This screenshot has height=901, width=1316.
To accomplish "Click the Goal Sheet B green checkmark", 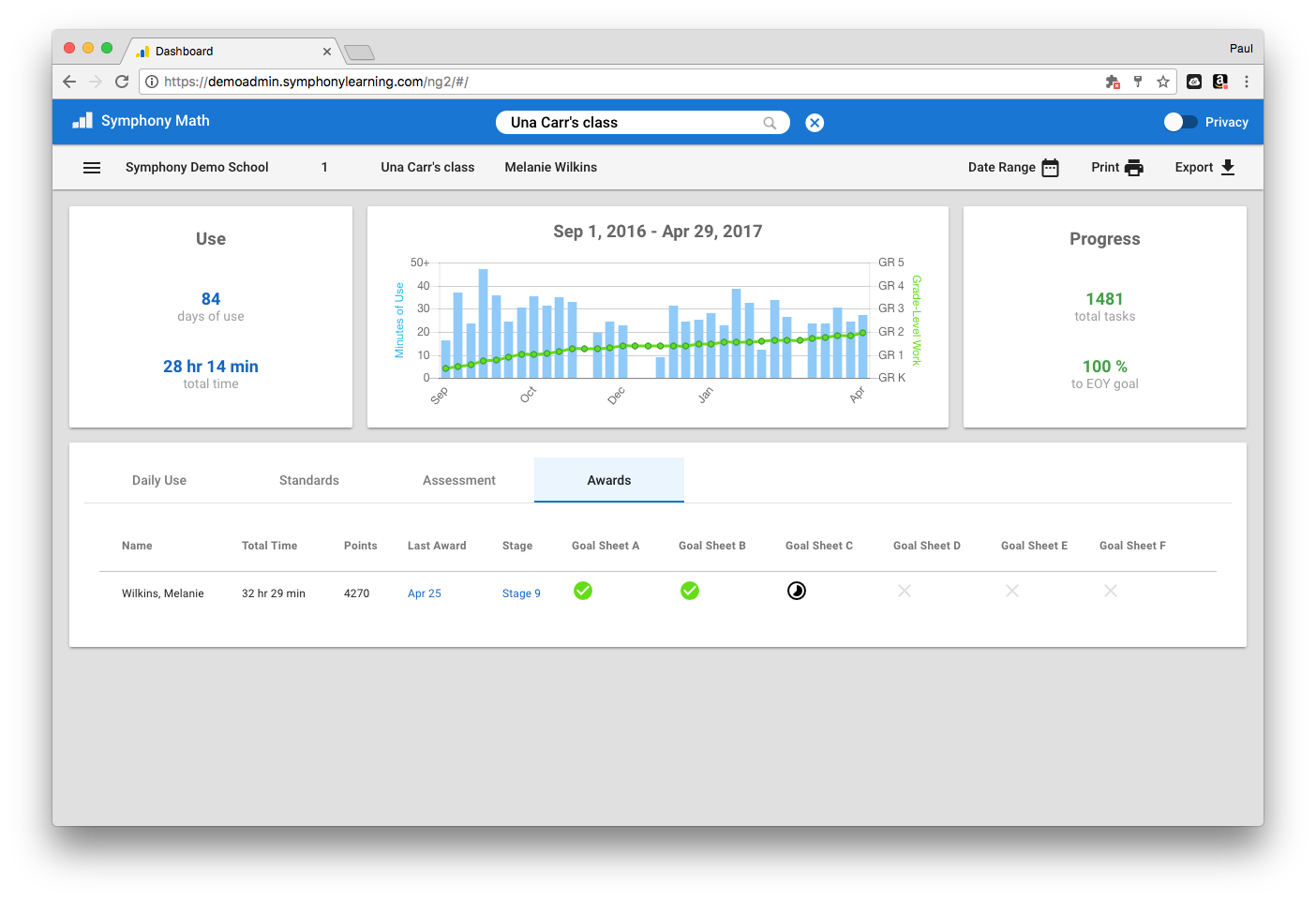I will pyautogui.click(x=690, y=591).
